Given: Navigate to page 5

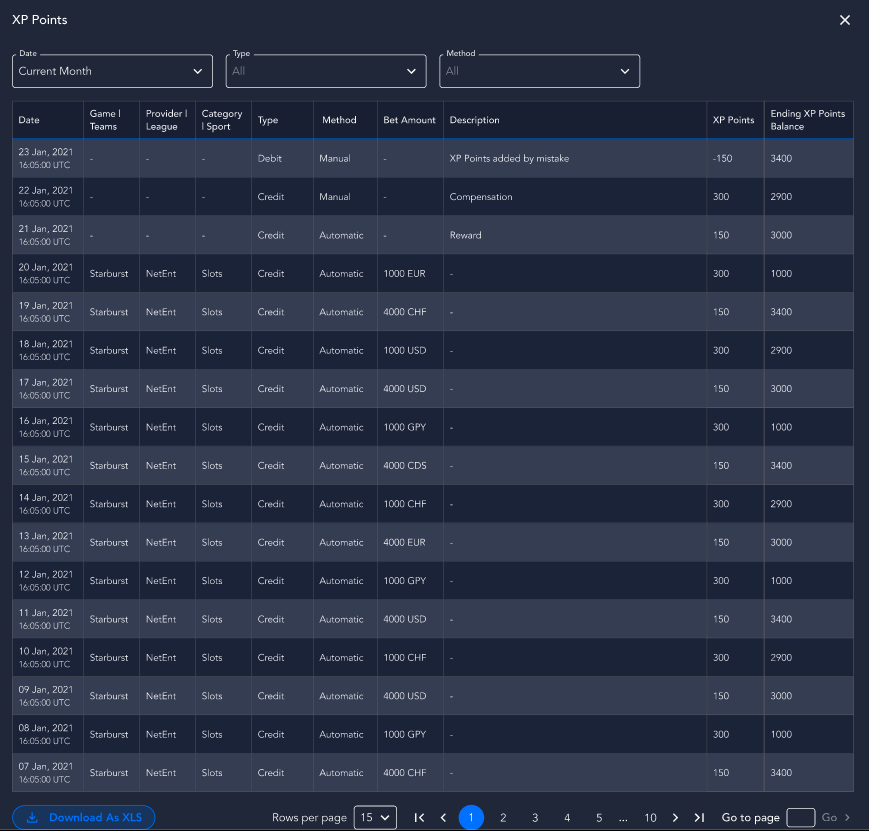Looking at the screenshot, I should point(599,818).
